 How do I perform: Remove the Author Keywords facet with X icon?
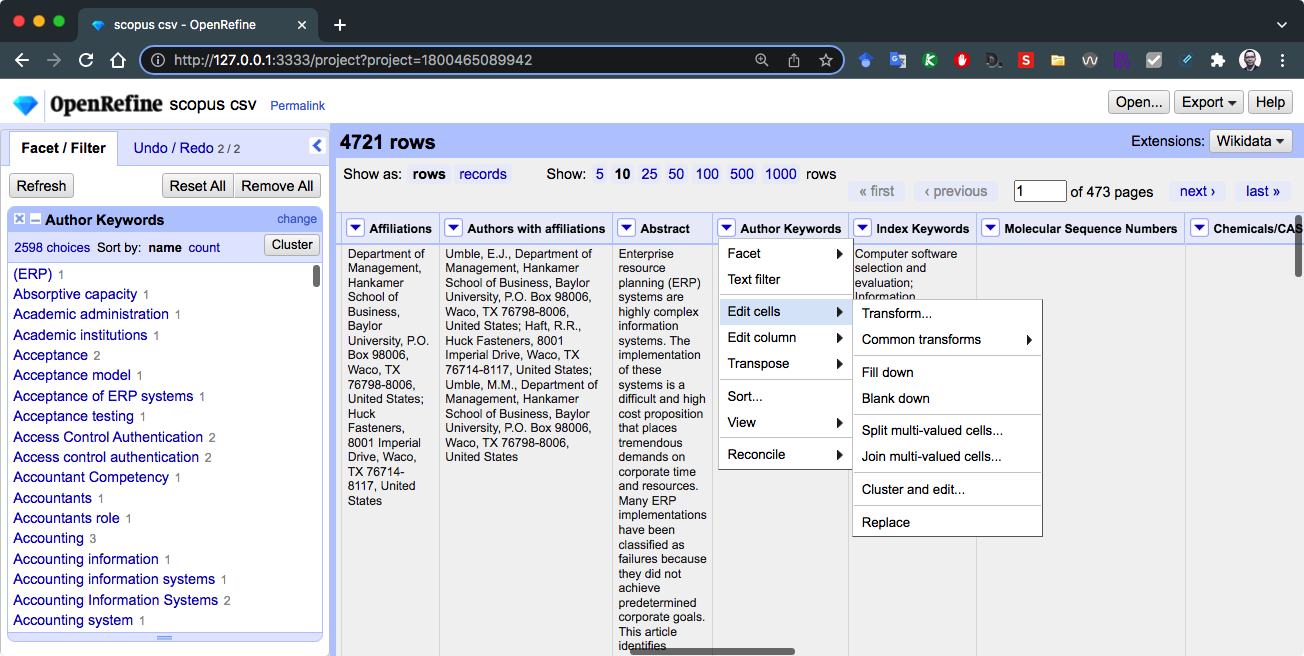(x=20, y=219)
